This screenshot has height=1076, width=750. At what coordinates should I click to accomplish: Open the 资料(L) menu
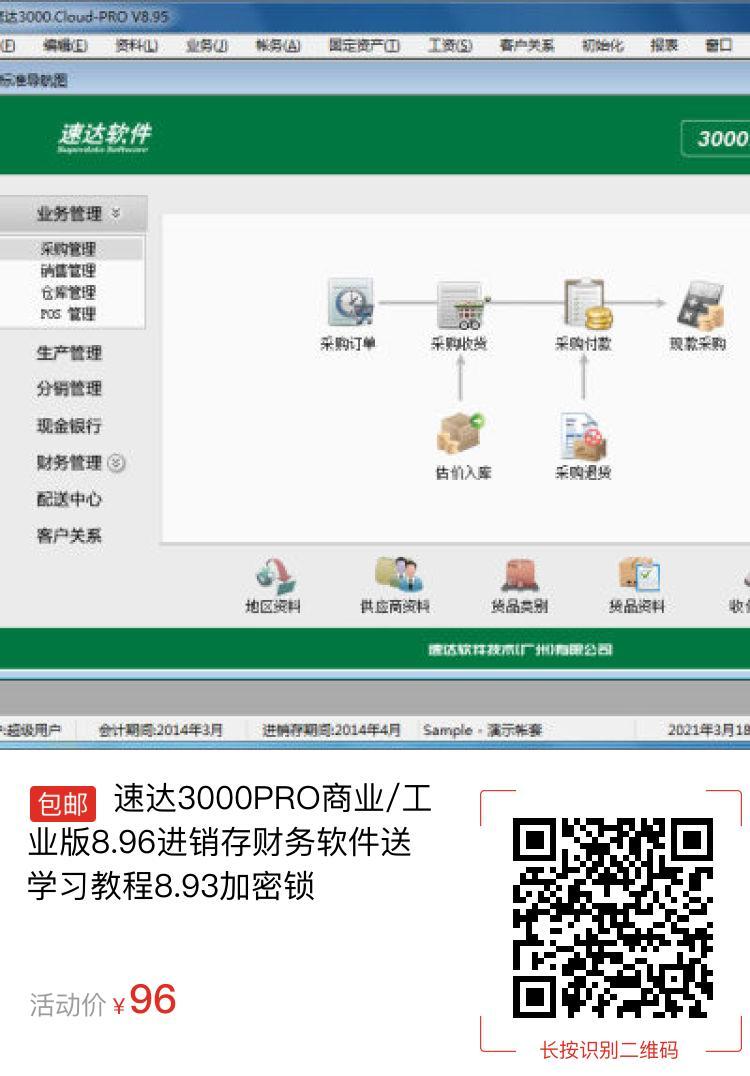[136, 45]
